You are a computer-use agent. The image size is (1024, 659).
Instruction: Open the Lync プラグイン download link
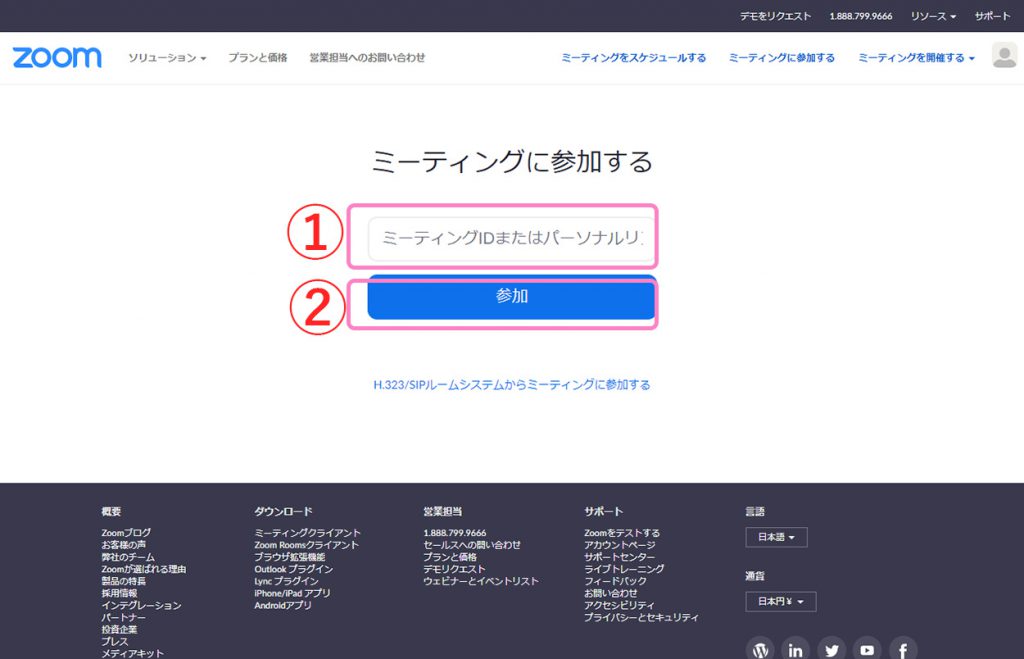point(287,581)
